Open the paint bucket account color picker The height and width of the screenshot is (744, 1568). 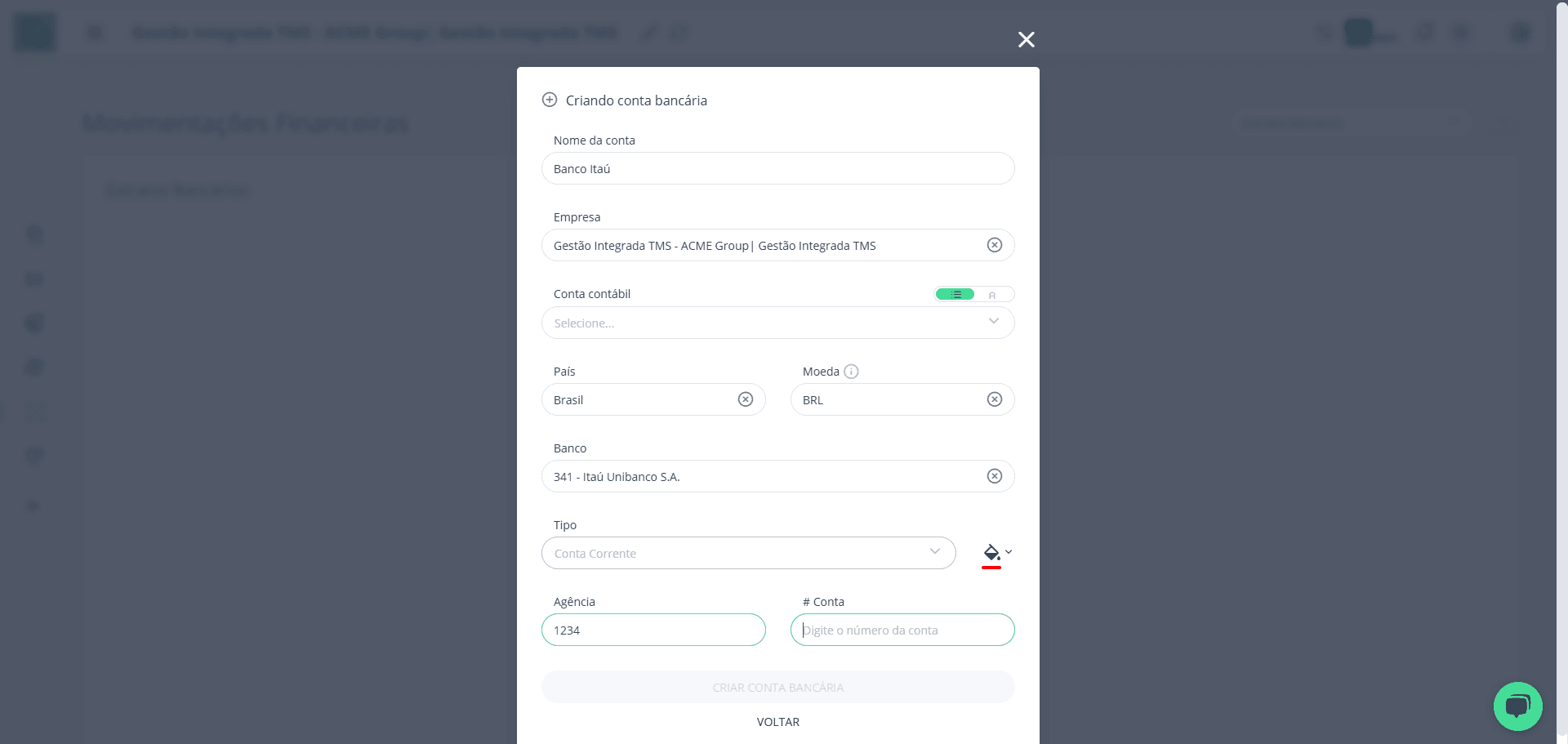[x=996, y=555]
